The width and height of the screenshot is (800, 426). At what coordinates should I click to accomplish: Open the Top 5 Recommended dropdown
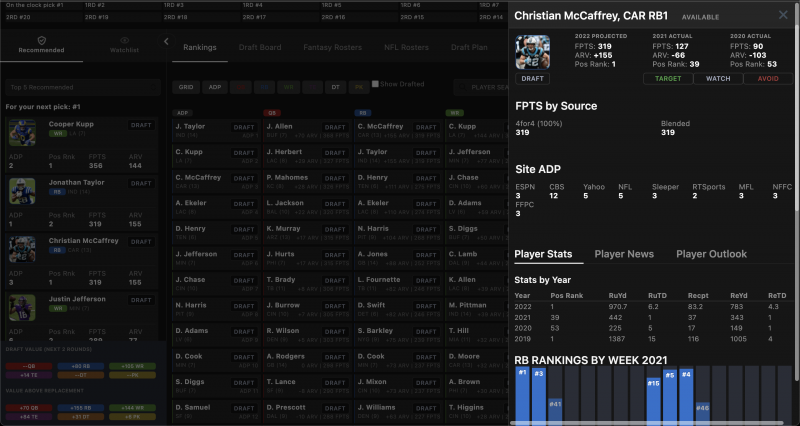(83, 87)
